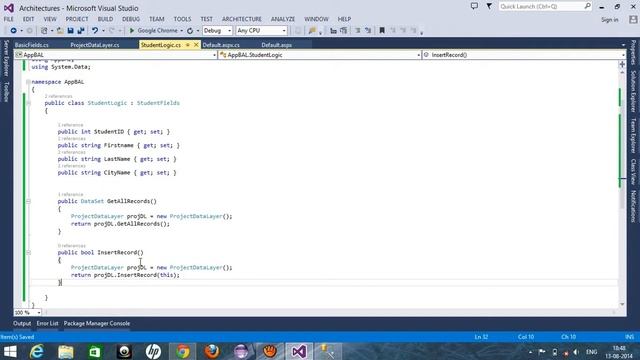Open the Solution Explorer side tab
The image size is (640, 360).
(633, 91)
